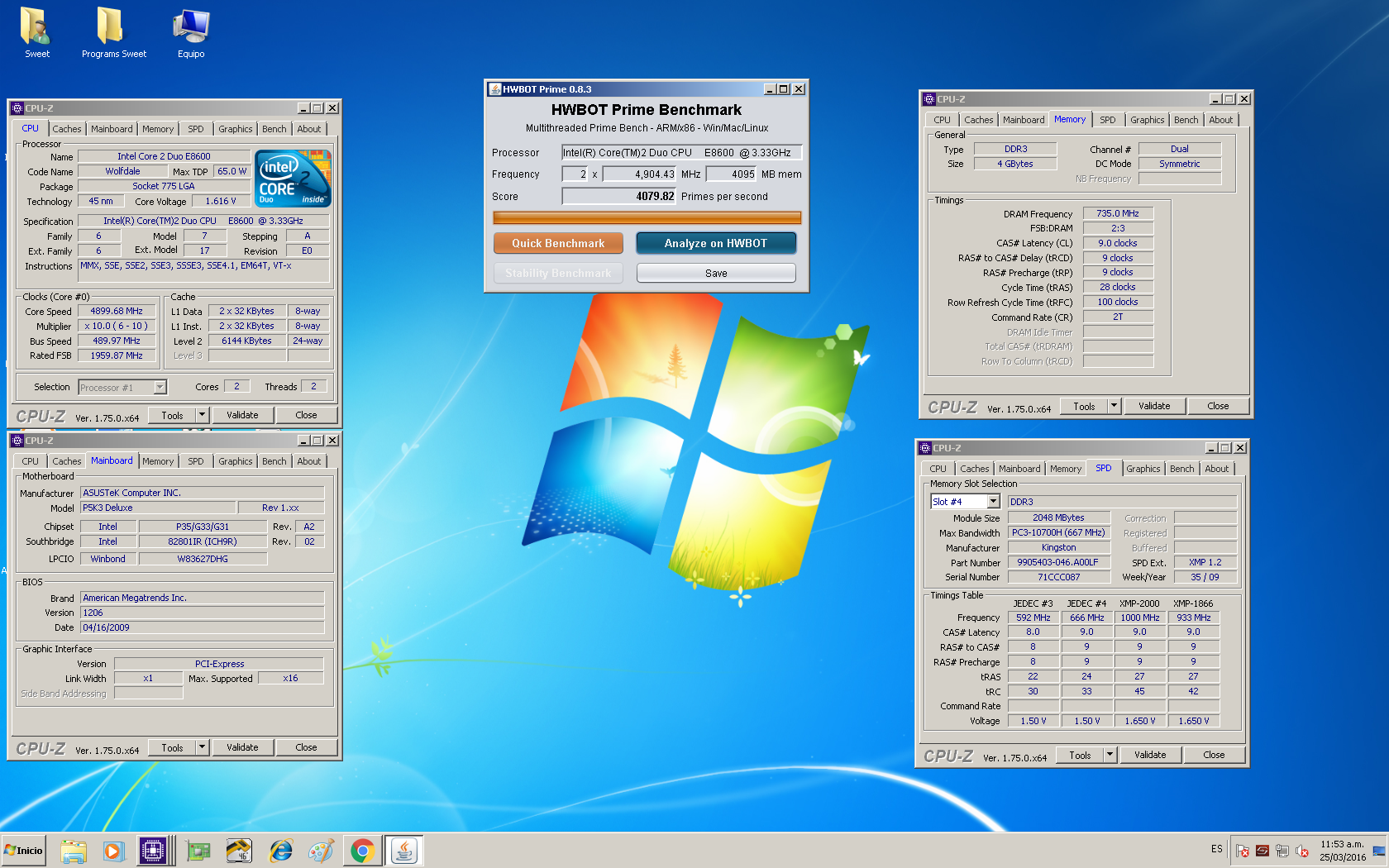This screenshot has width=1389, height=868.
Task: Click the Core Speed value 4899.68 MHz
Action: [x=117, y=311]
